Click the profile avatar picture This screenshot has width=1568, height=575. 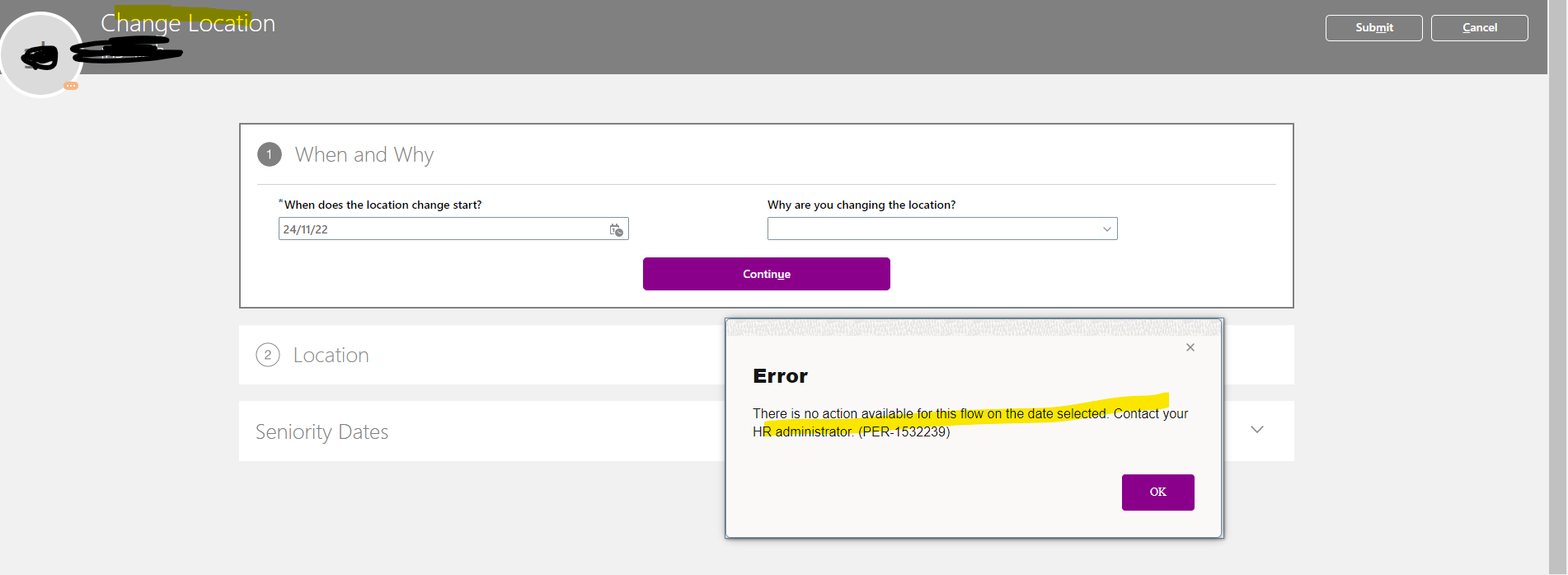point(41,54)
